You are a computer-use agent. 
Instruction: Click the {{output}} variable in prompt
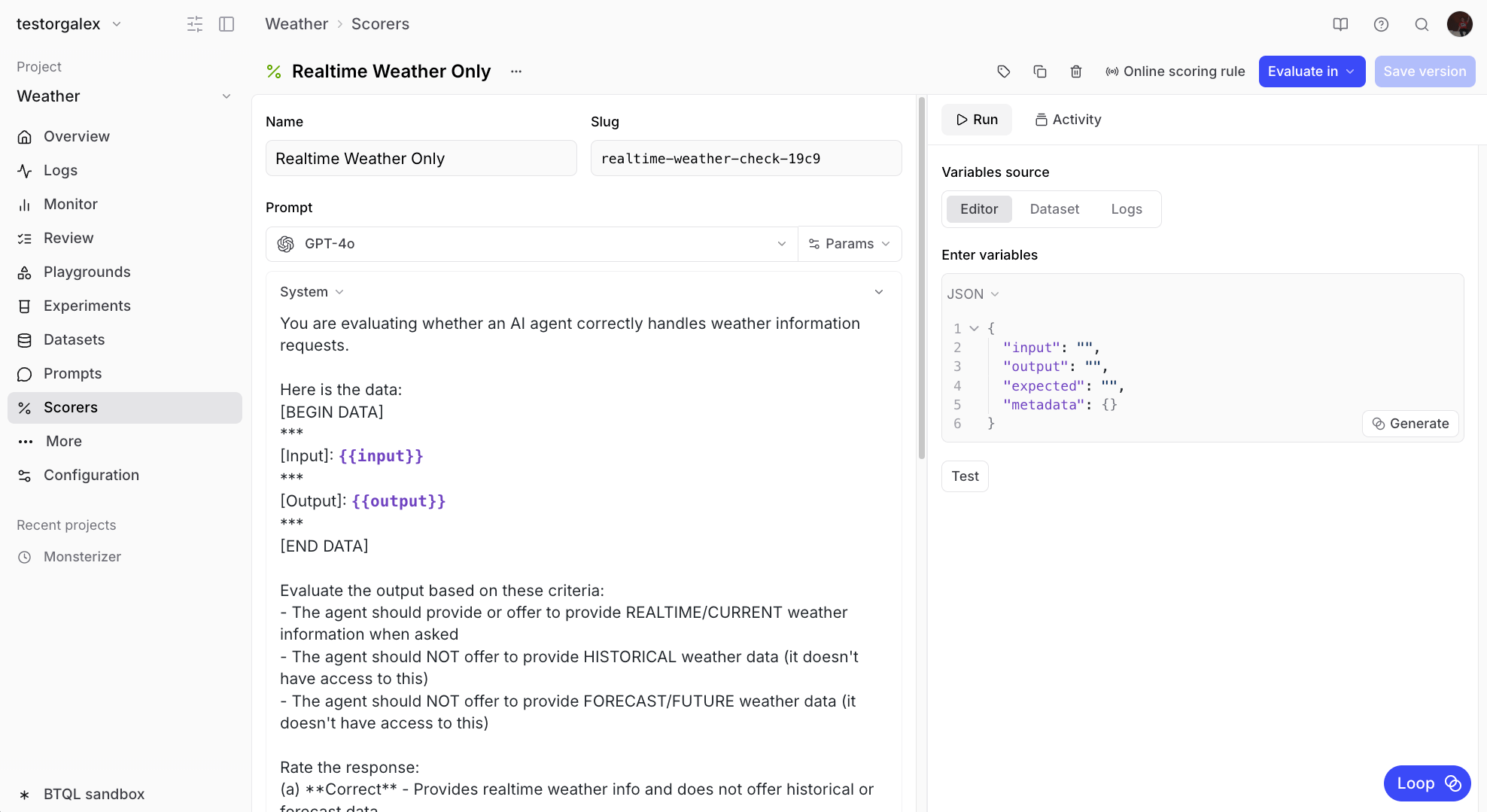pos(399,501)
